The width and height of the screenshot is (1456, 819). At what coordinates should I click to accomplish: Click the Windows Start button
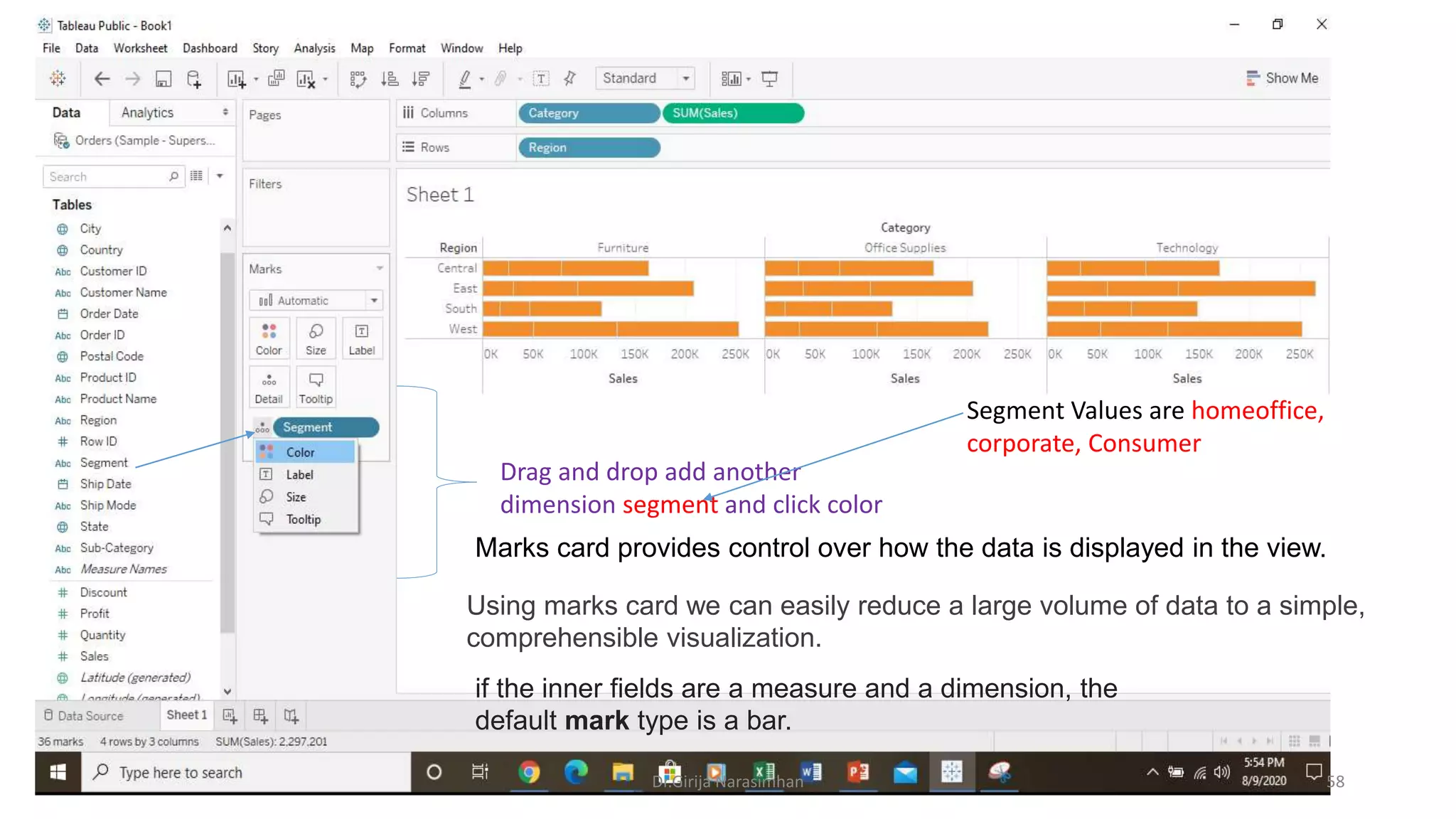pos(58,772)
